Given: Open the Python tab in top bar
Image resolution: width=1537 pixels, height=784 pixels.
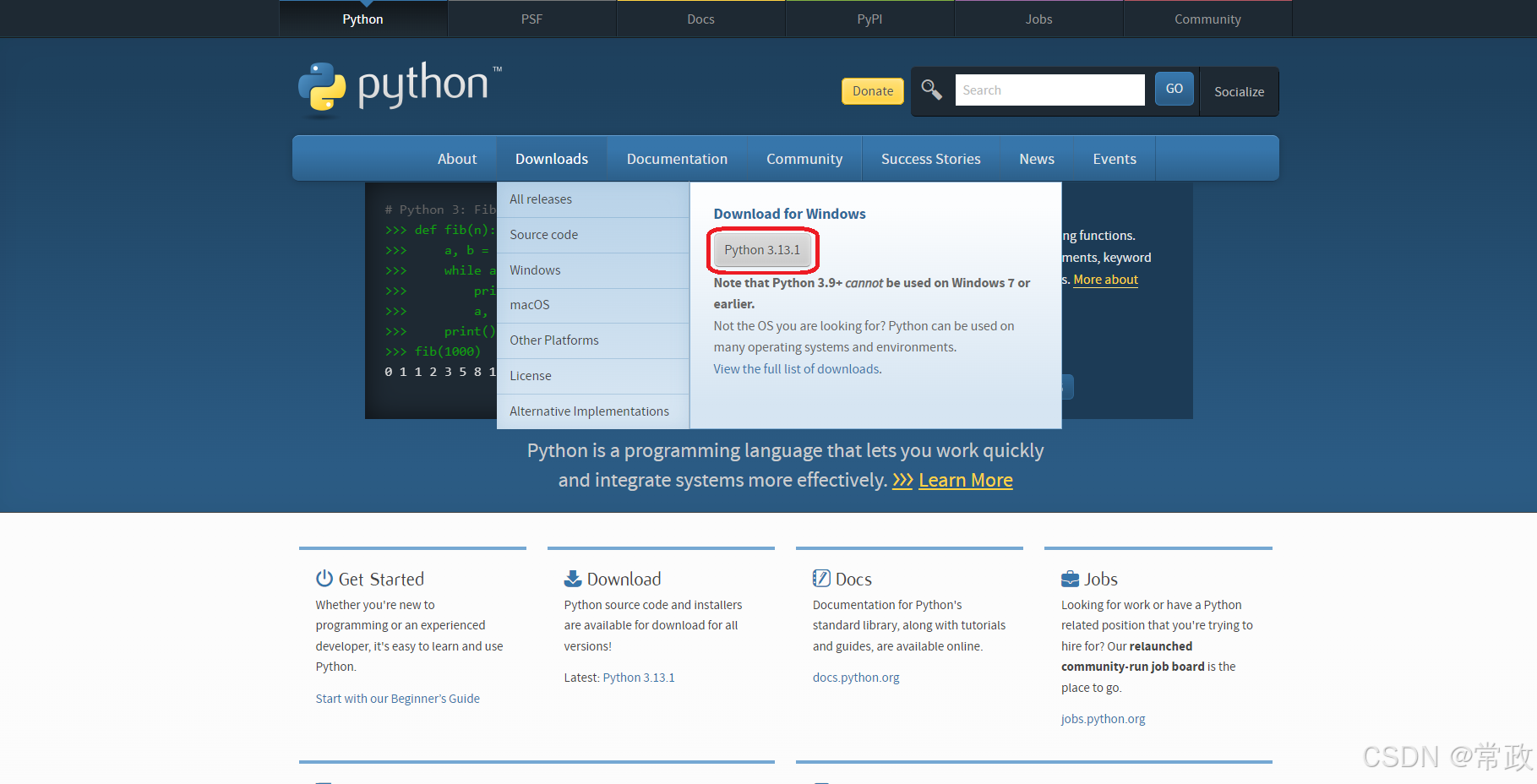Looking at the screenshot, I should coord(363,19).
